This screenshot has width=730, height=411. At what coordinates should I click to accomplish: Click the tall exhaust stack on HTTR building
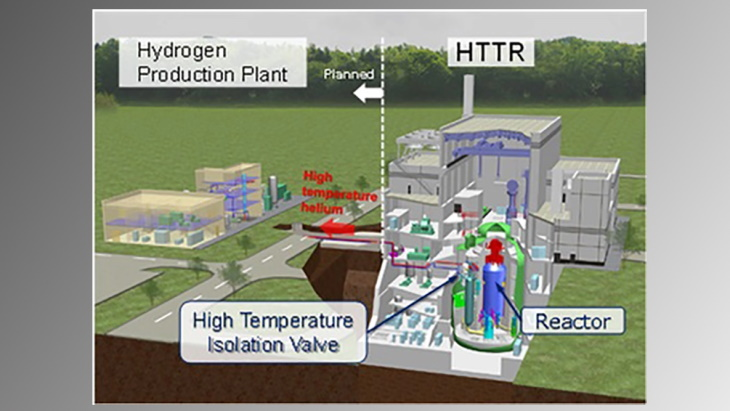coord(467,97)
